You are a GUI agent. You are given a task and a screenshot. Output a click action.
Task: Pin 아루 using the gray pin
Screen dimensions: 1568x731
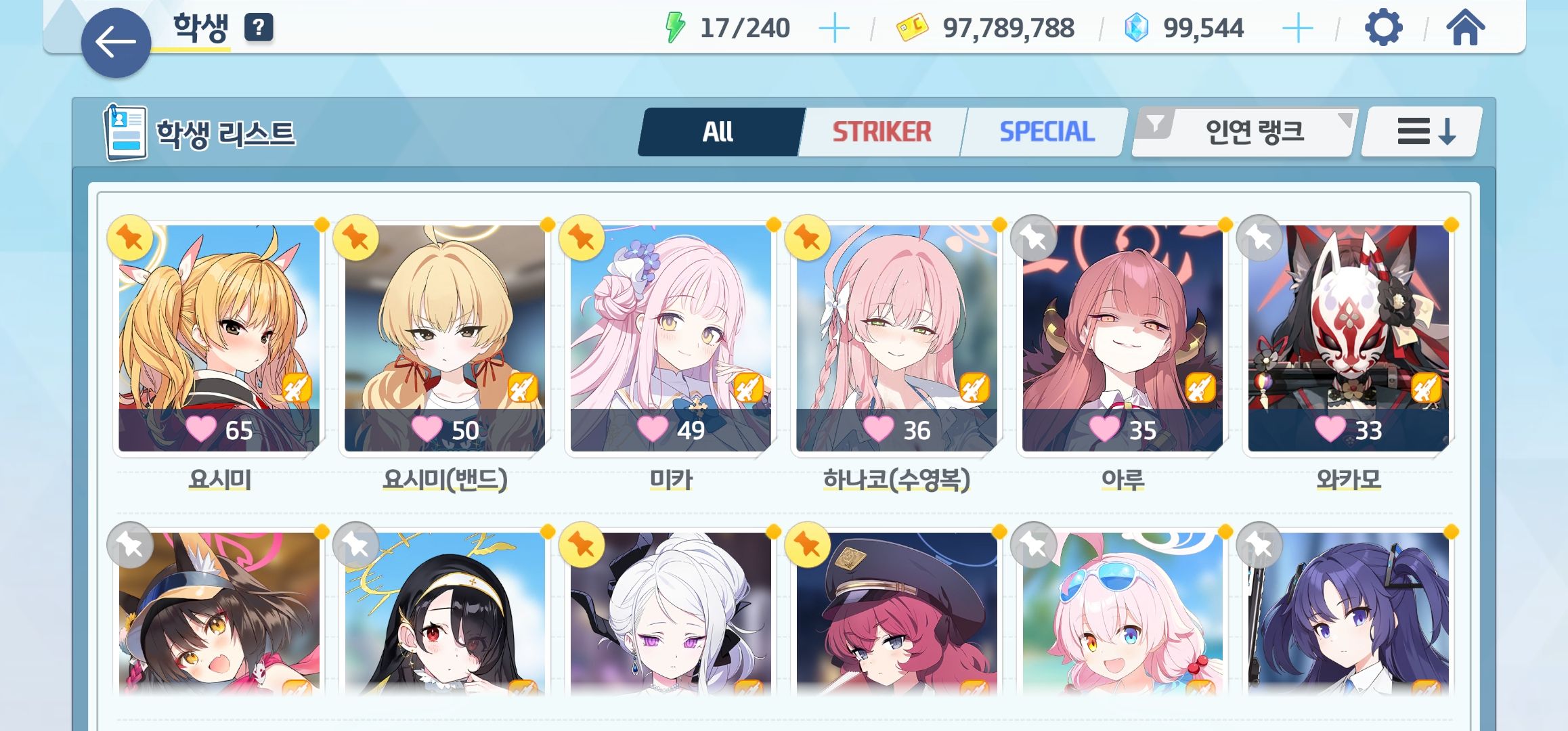(x=1033, y=238)
